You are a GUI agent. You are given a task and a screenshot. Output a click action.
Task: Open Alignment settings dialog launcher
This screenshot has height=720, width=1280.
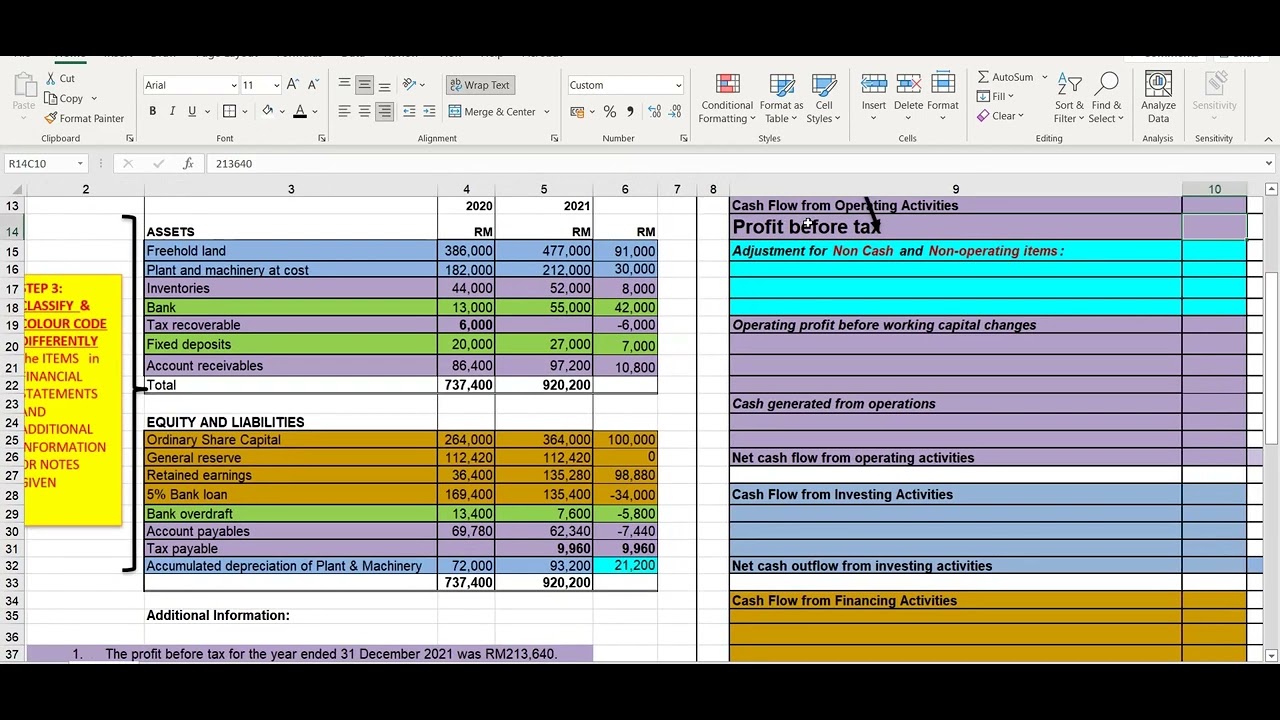click(554, 138)
